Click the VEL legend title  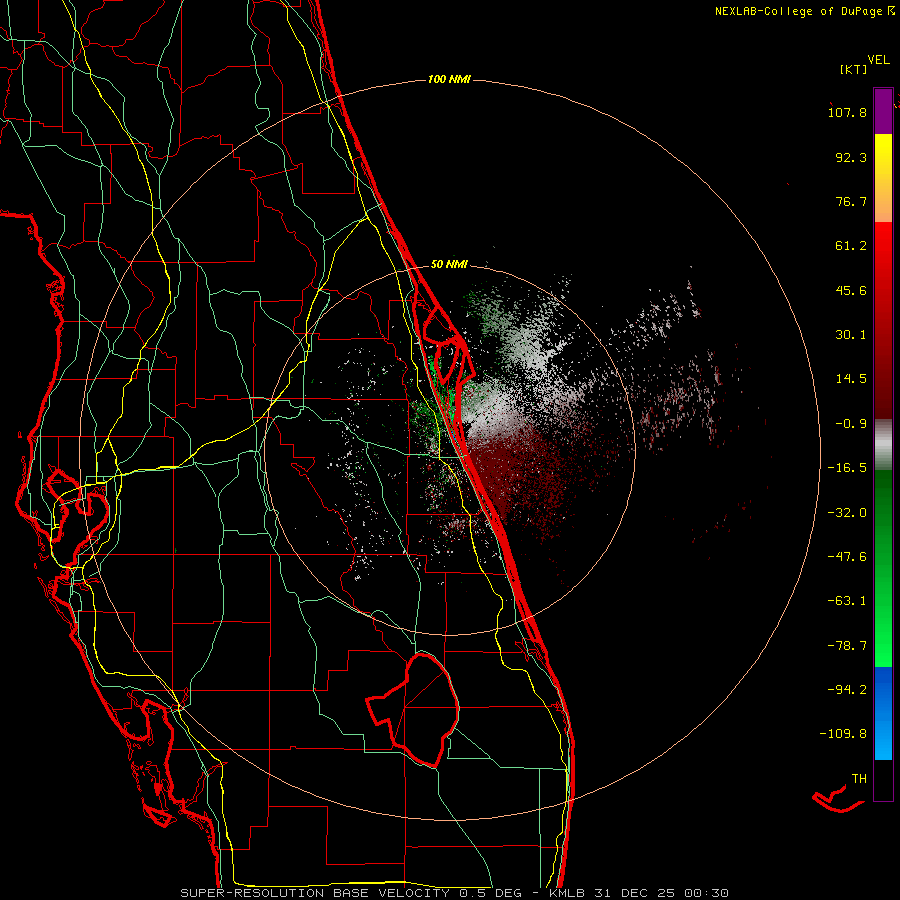[878, 60]
